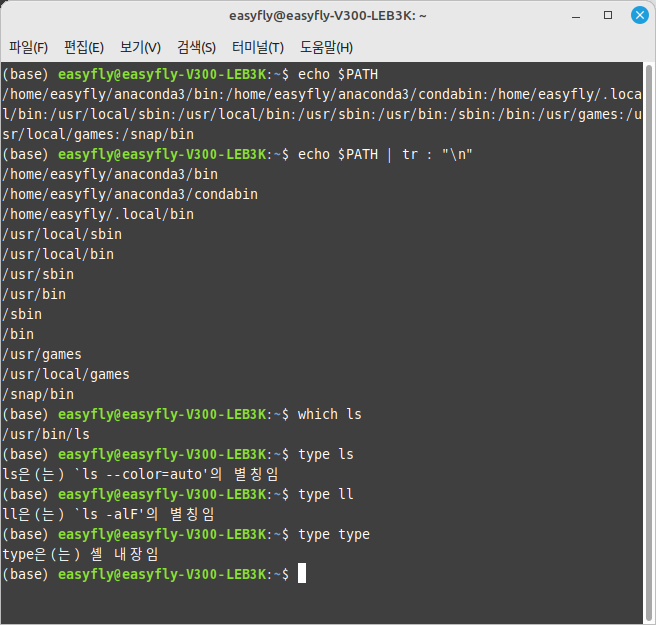Click the line /home/easyfly/anaconda3/bin

tap(110, 174)
